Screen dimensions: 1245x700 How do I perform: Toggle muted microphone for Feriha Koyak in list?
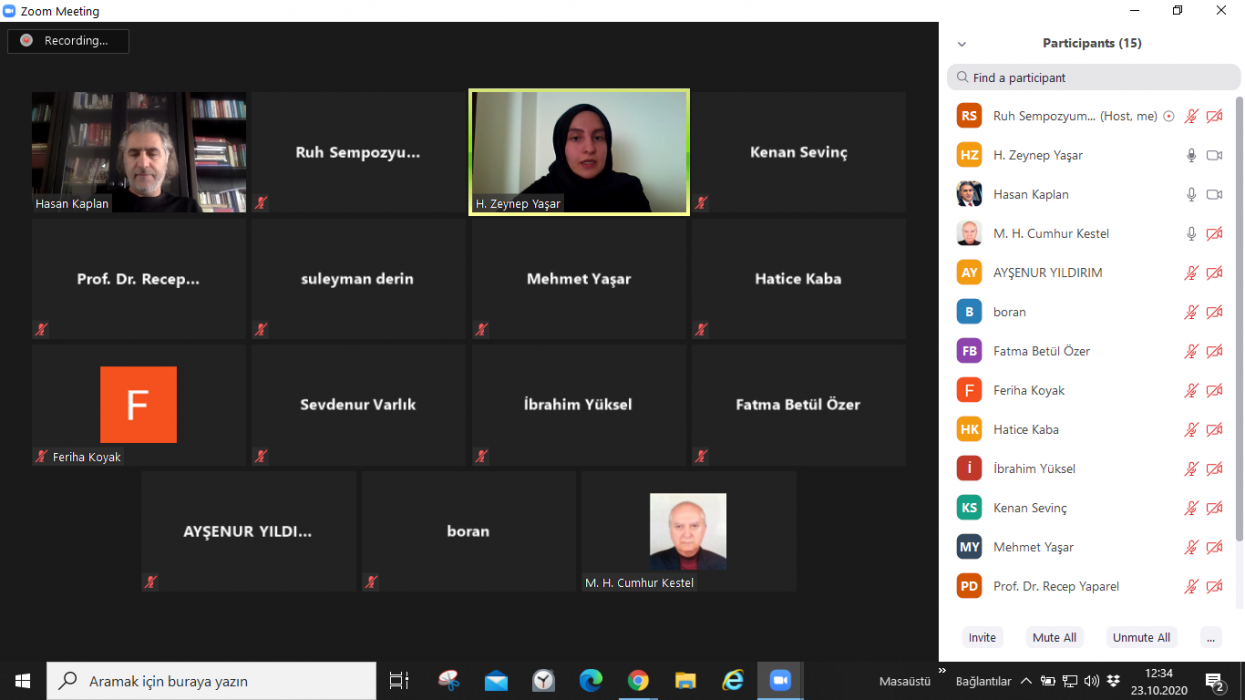pos(1191,390)
